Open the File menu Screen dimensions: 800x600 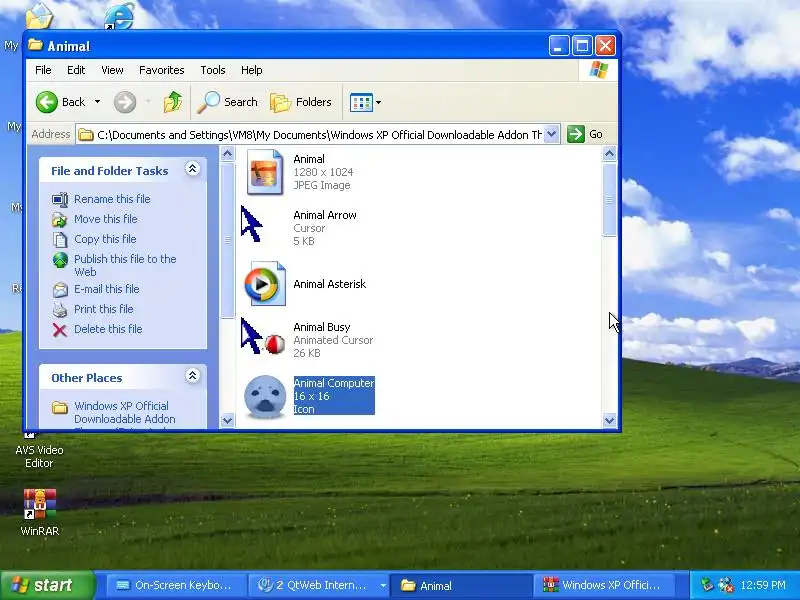tap(43, 70)
